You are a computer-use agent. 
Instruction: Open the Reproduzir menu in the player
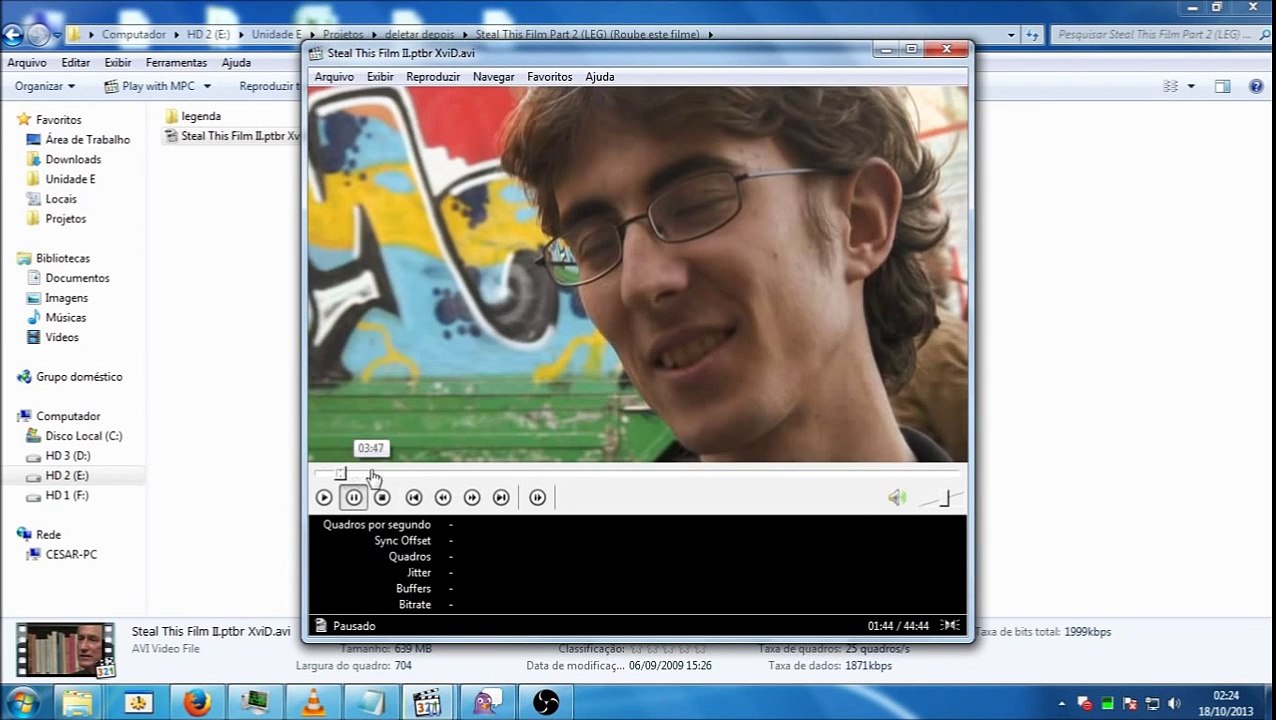point(433,77)
